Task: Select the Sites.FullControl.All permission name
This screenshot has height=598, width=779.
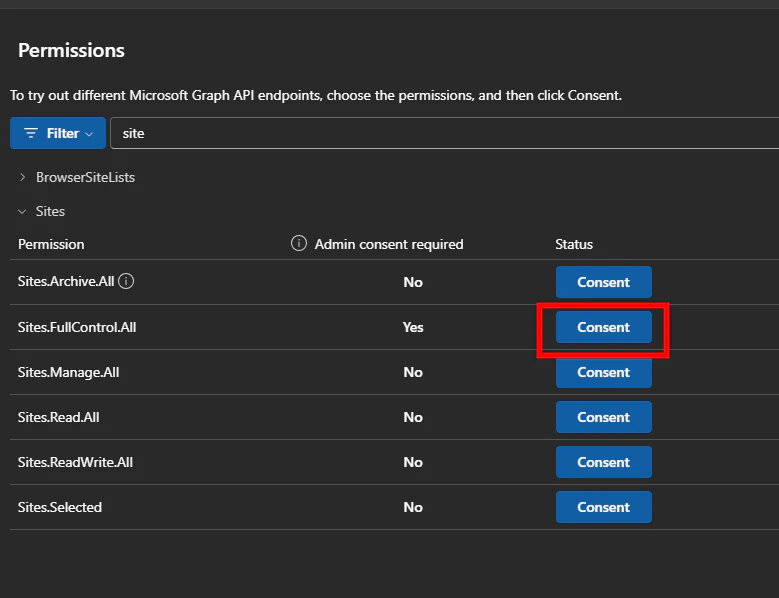Action: pyautogui.click(x=77, y=327)
